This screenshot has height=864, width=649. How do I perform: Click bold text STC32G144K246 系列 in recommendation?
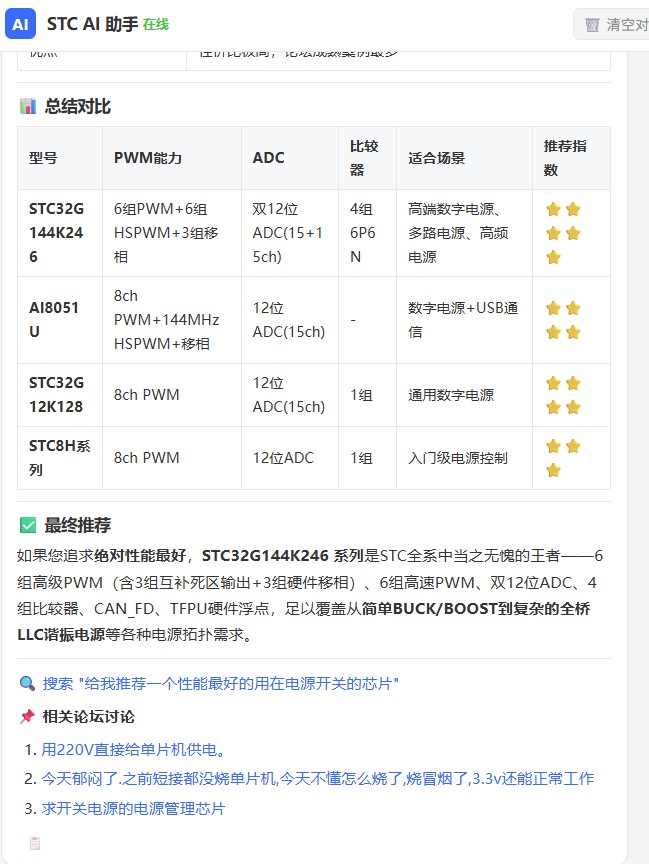pyautogui.click(x=283, y=555)
